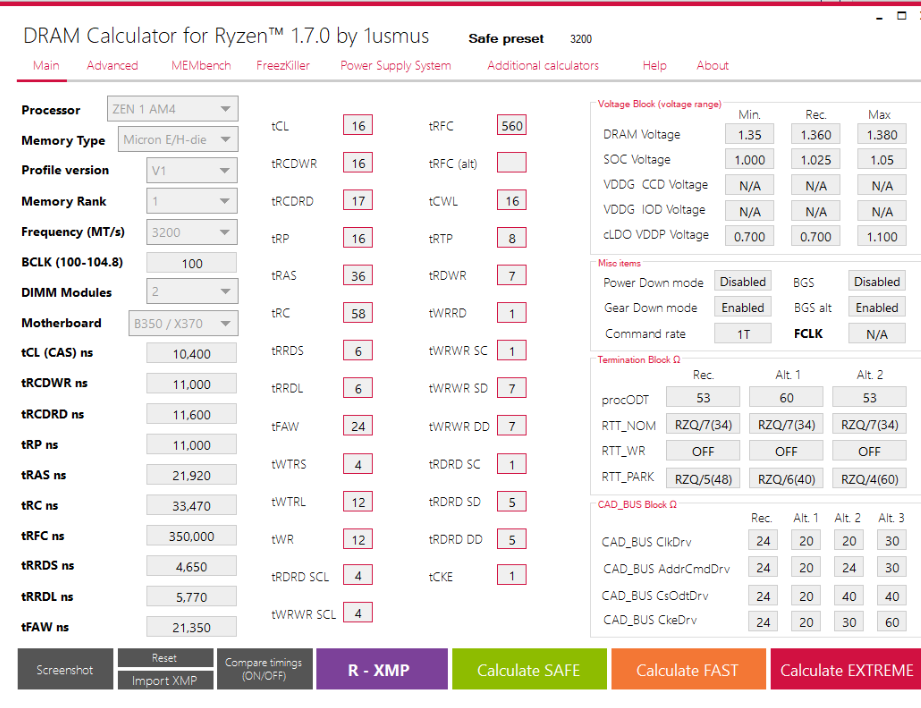Click the Command rate 1T field
Viewport: 921px width, 708px height.
[x=742, y=334]
